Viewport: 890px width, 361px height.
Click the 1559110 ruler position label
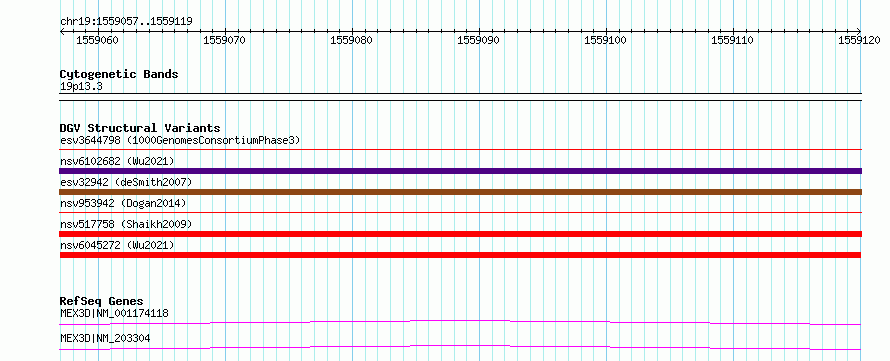click(733, 40)
